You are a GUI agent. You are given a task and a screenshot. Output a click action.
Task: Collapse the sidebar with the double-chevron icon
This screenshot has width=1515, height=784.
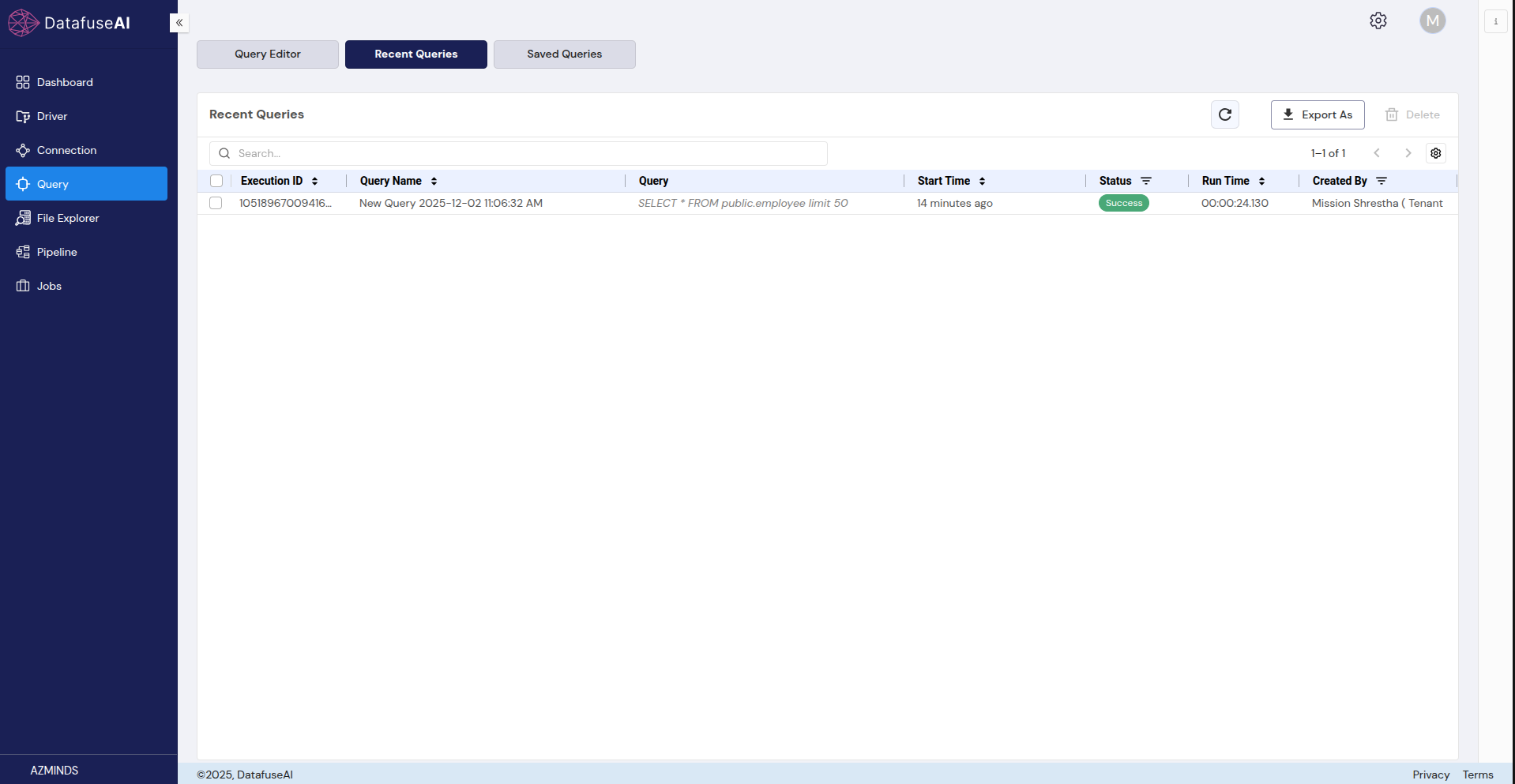tap(179, 23)
